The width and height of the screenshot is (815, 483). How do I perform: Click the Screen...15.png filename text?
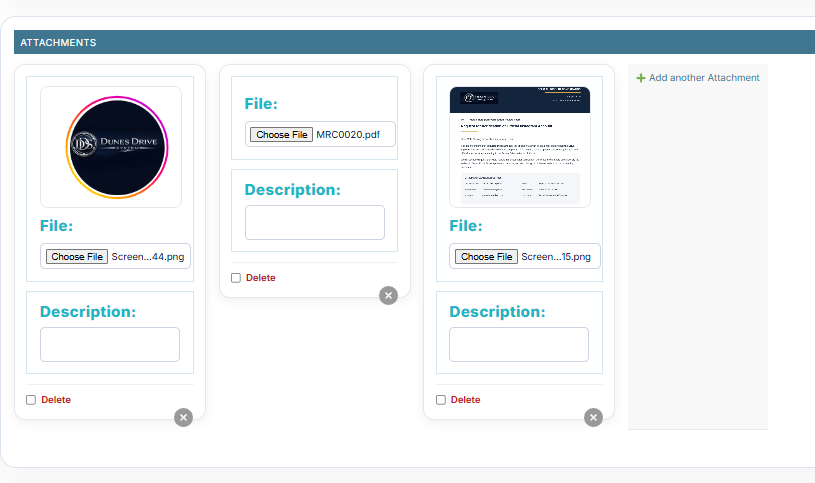(x=556, y=257)
